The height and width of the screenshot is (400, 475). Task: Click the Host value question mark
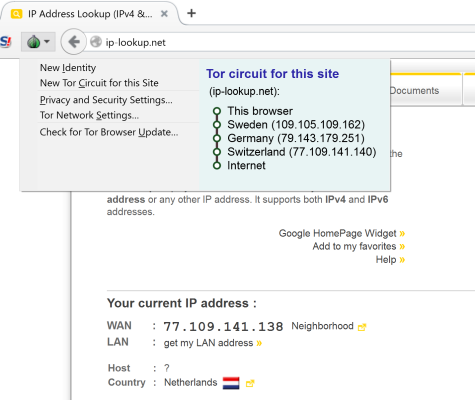click(x=167, y=368)
